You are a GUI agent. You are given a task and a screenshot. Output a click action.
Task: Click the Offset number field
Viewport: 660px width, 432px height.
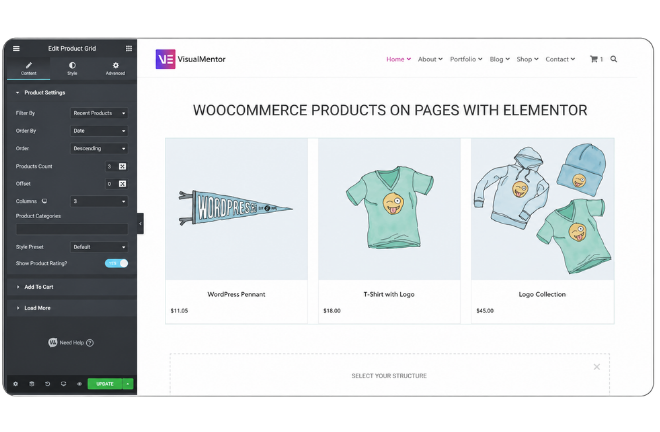[x=111, y=184]
